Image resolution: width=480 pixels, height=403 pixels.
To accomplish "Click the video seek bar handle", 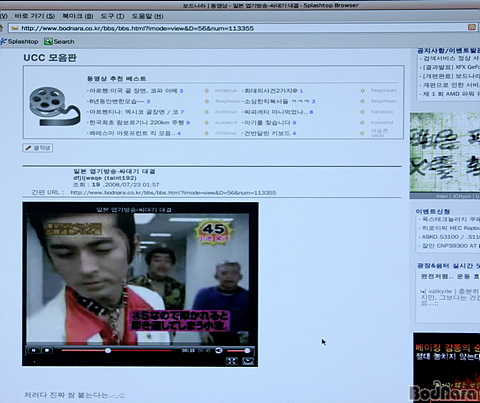I will point(108,350).
